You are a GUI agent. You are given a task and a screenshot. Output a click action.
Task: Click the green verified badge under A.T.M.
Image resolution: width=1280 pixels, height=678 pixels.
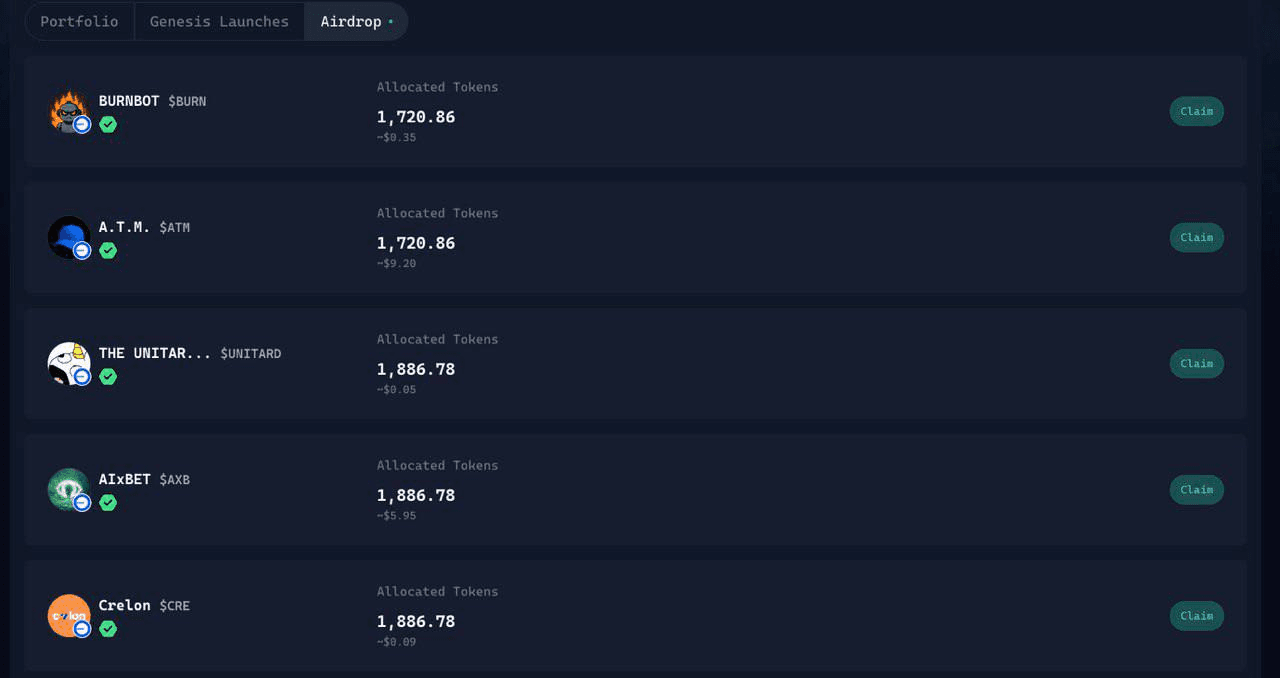click(x=108, y=251)
